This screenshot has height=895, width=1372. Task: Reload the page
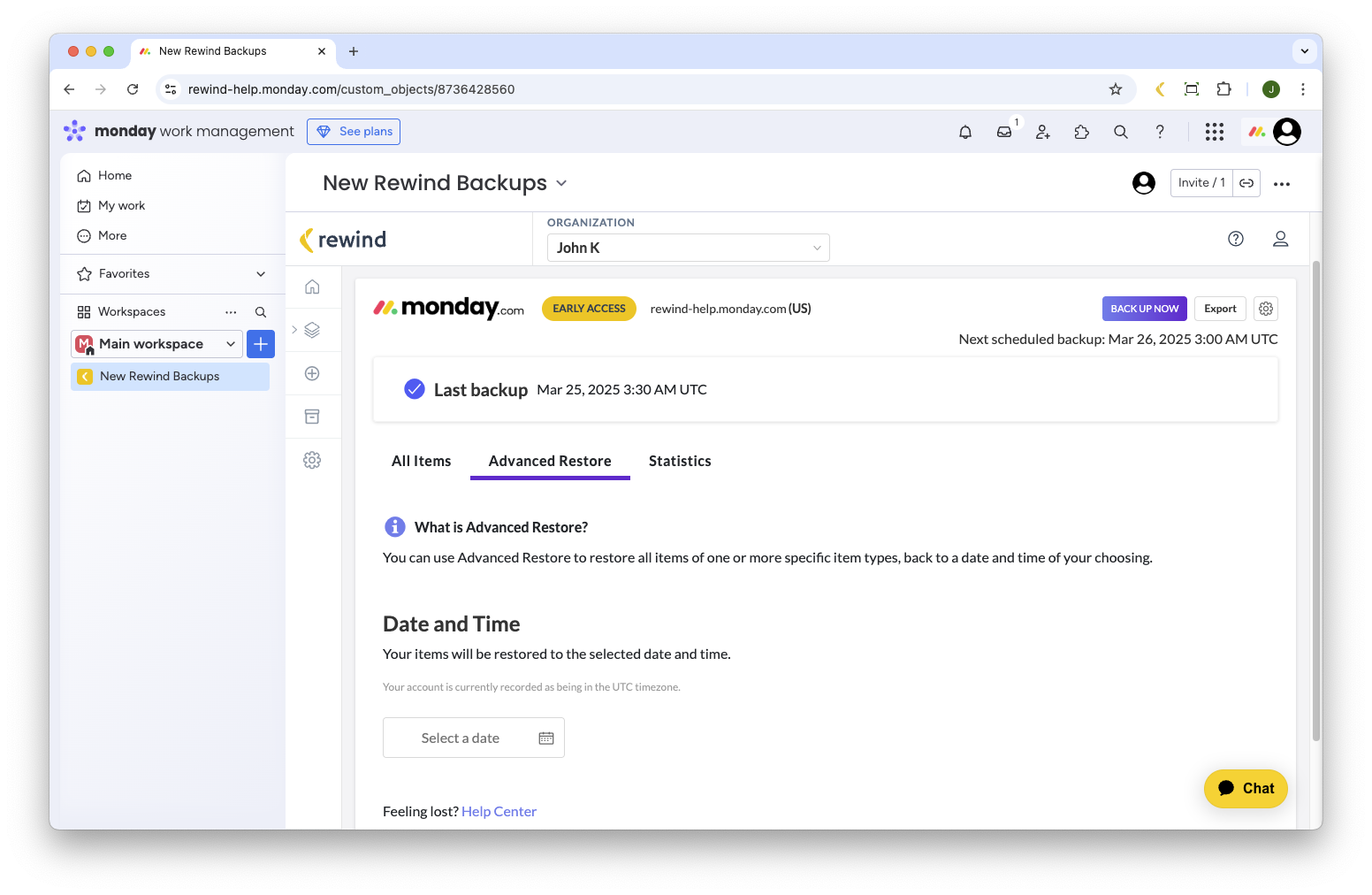(133, 89)
